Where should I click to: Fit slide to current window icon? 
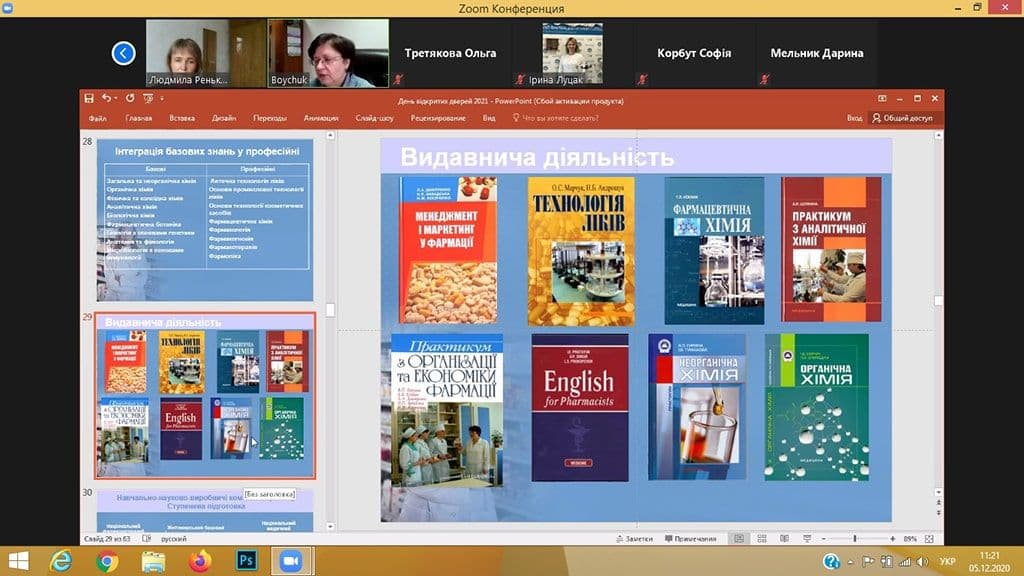929,539
